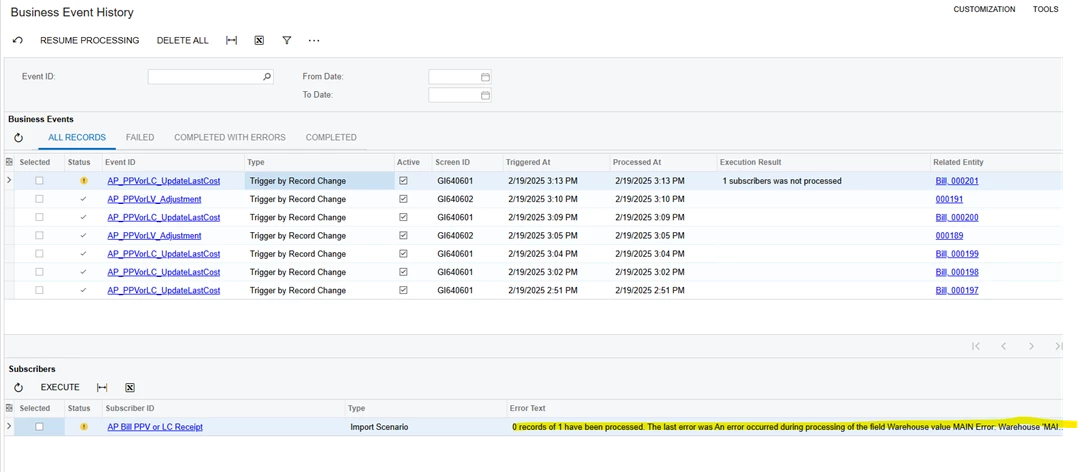The image size is (1079, 473).
Task: Export business events to Excel
Action: pos(259,41)
